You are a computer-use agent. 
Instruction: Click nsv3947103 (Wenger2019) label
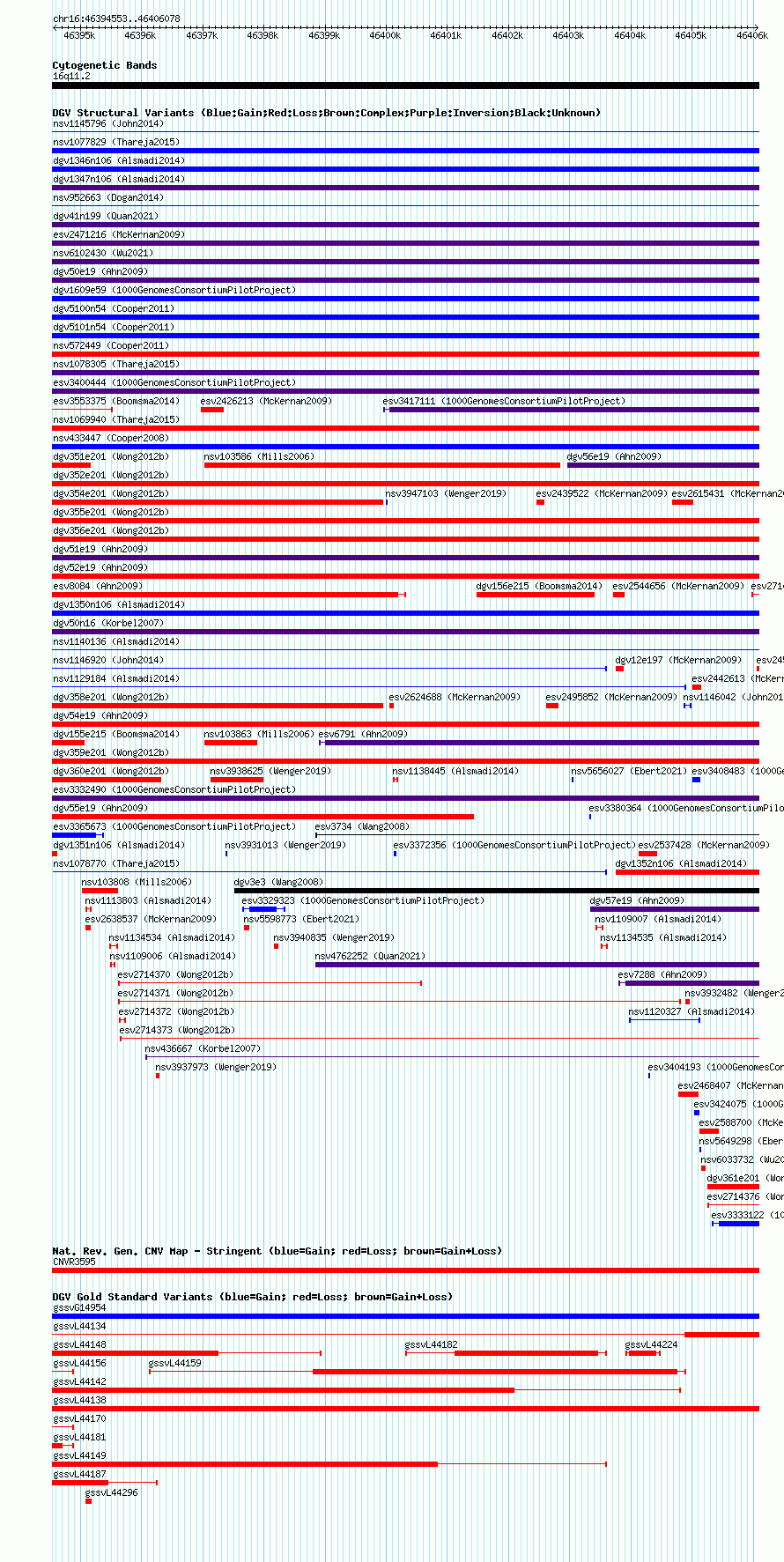(446, 493)
